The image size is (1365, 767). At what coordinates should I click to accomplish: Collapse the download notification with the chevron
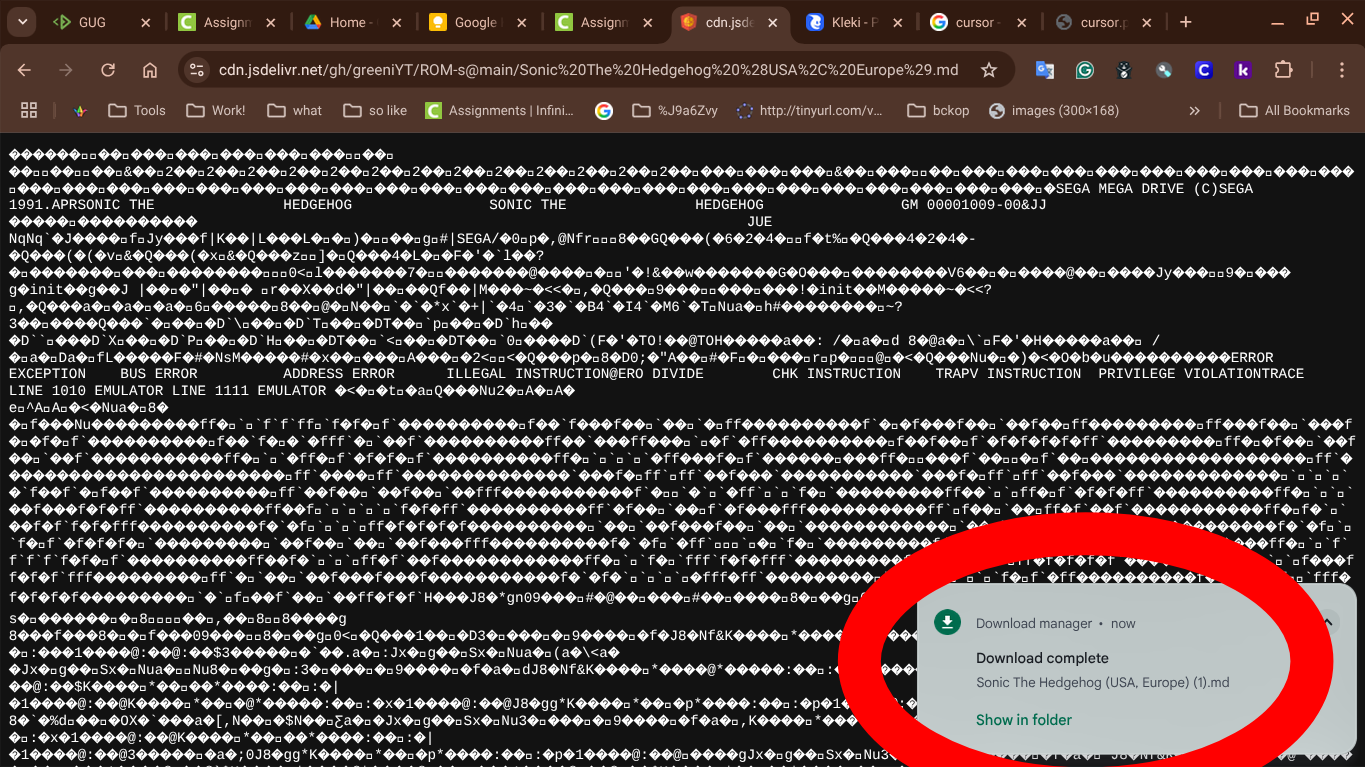1327,622
